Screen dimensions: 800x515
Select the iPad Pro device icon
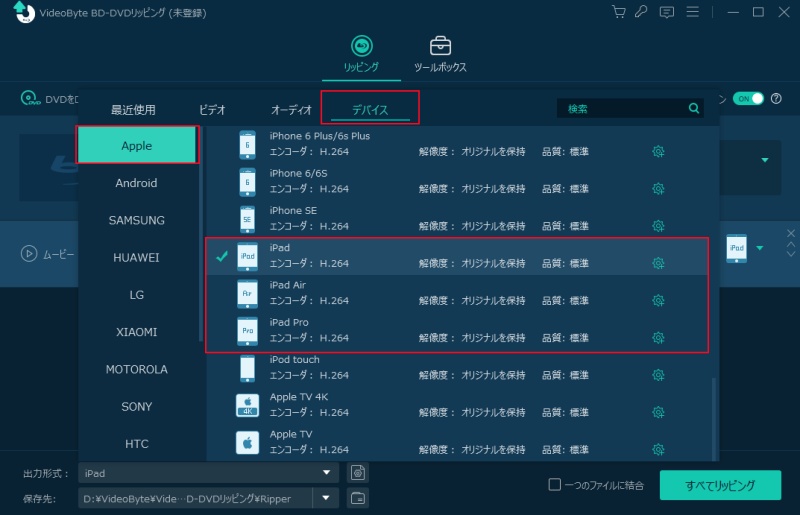(247, 331)
